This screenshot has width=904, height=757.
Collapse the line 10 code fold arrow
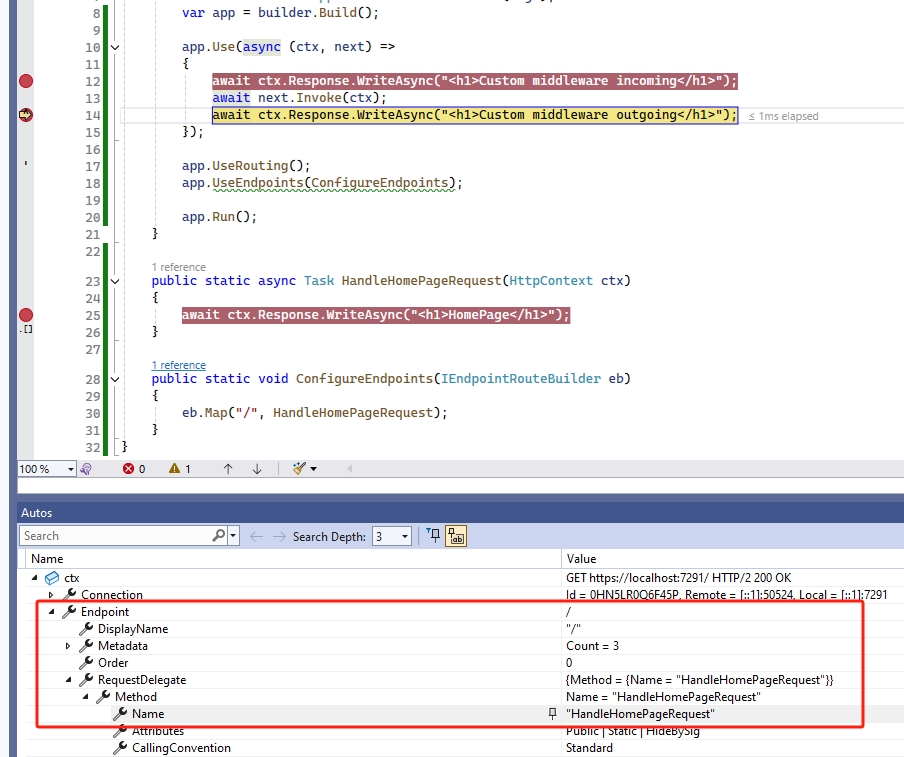[116, 48]
